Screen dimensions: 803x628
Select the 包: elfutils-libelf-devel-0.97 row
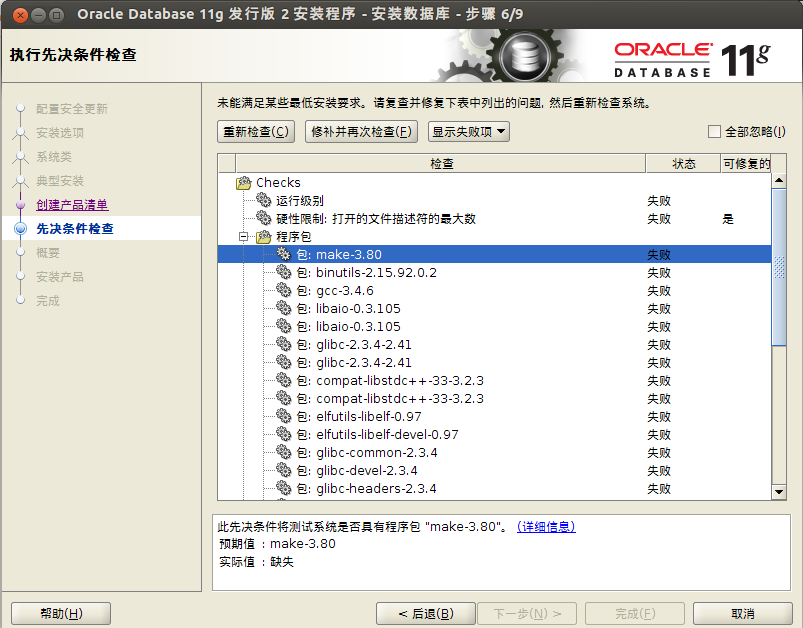click(494, 434)
